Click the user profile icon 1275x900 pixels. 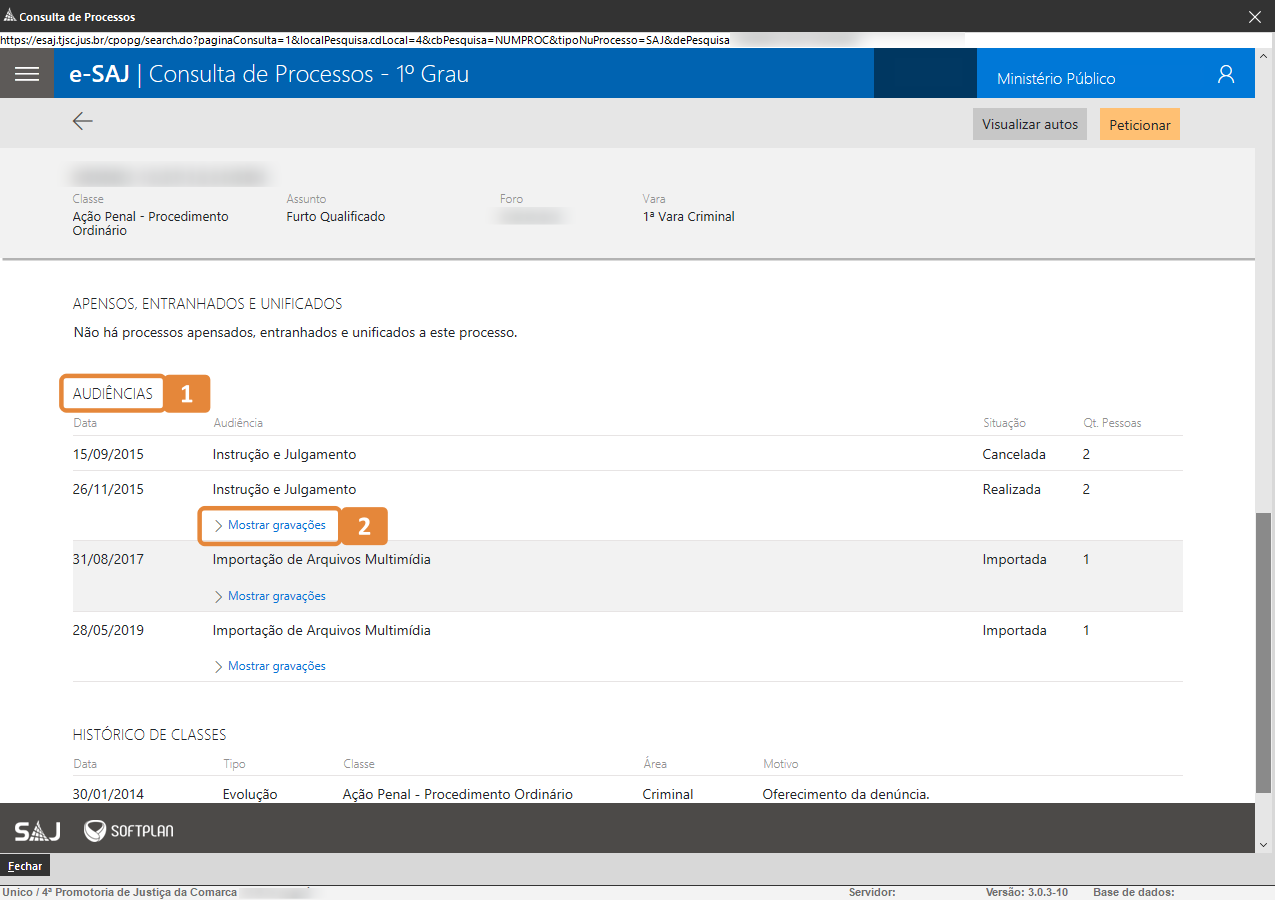point(1226,74)
